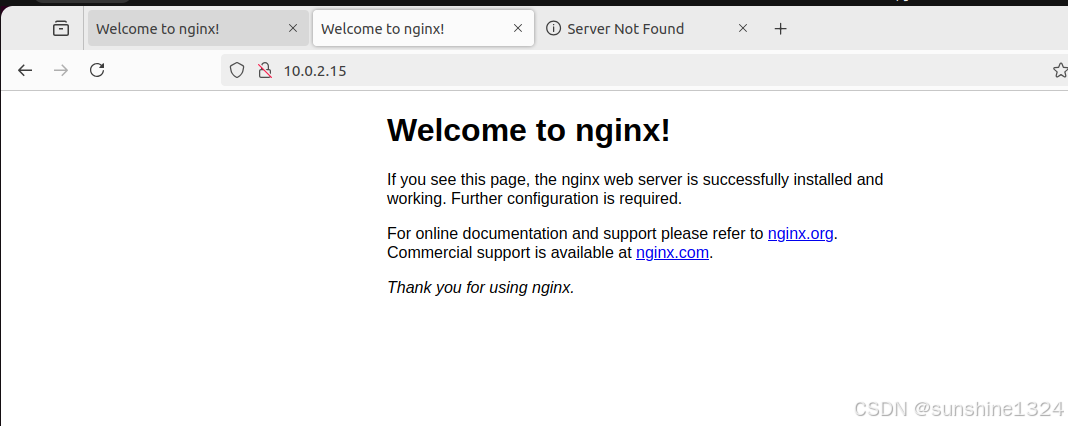Close the Server Not Found tab

click(x=743, y=28)
